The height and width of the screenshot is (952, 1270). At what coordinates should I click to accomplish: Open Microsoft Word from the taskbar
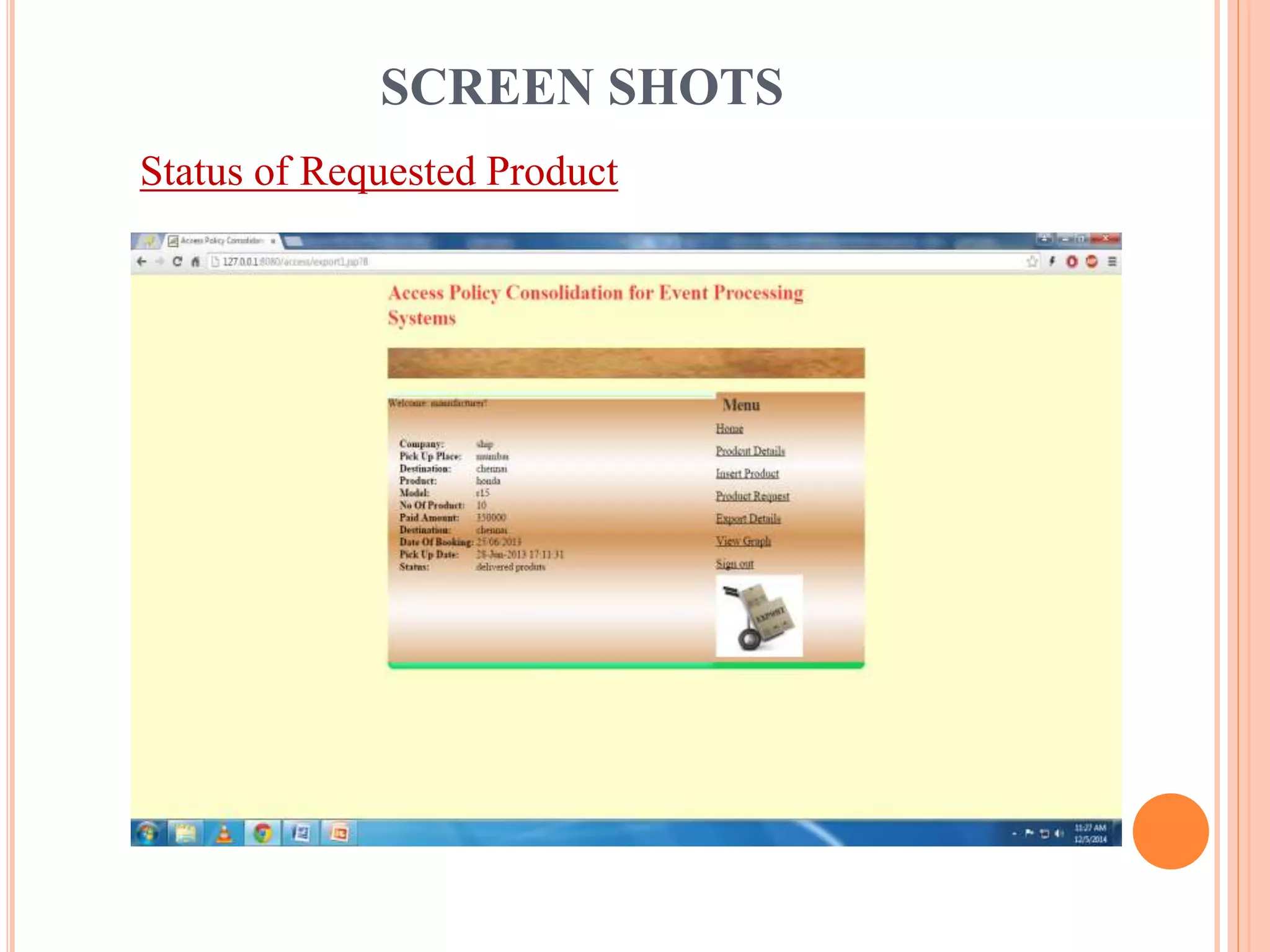click(x=301, y=833)
